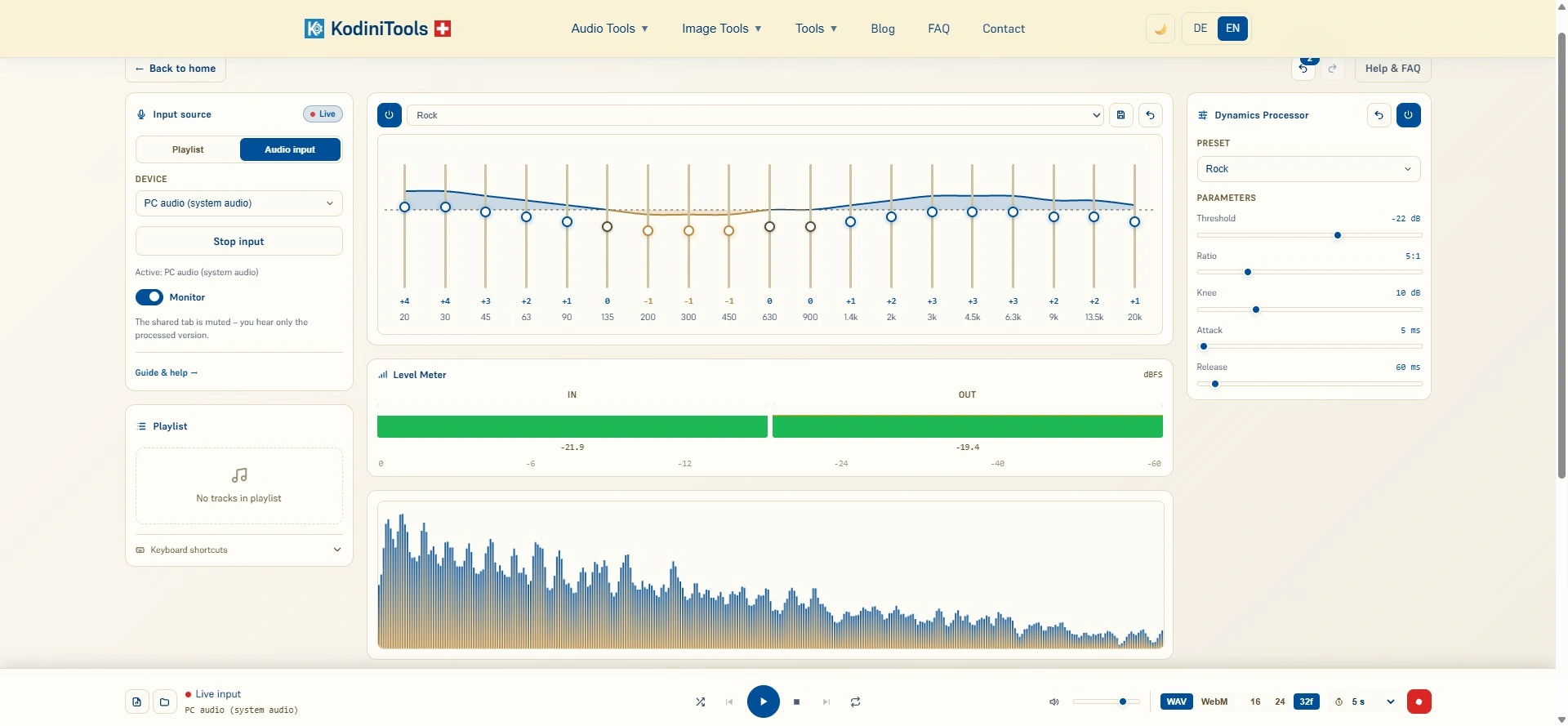
Task: Adjust the Knee slider handle
Action: point(1256,310)
